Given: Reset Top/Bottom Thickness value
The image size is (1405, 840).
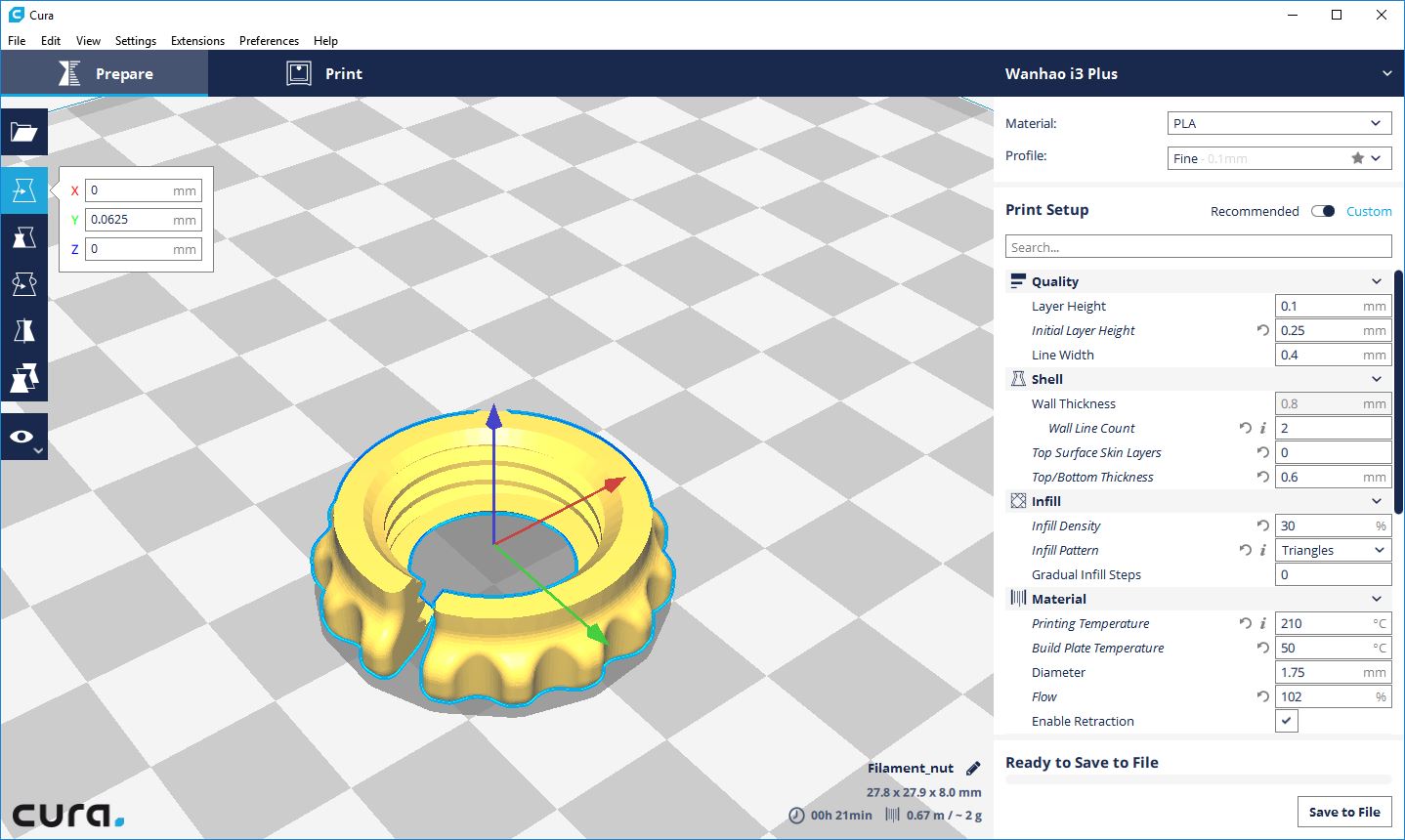Looking at the screenshot, I should pos(1263,477).
